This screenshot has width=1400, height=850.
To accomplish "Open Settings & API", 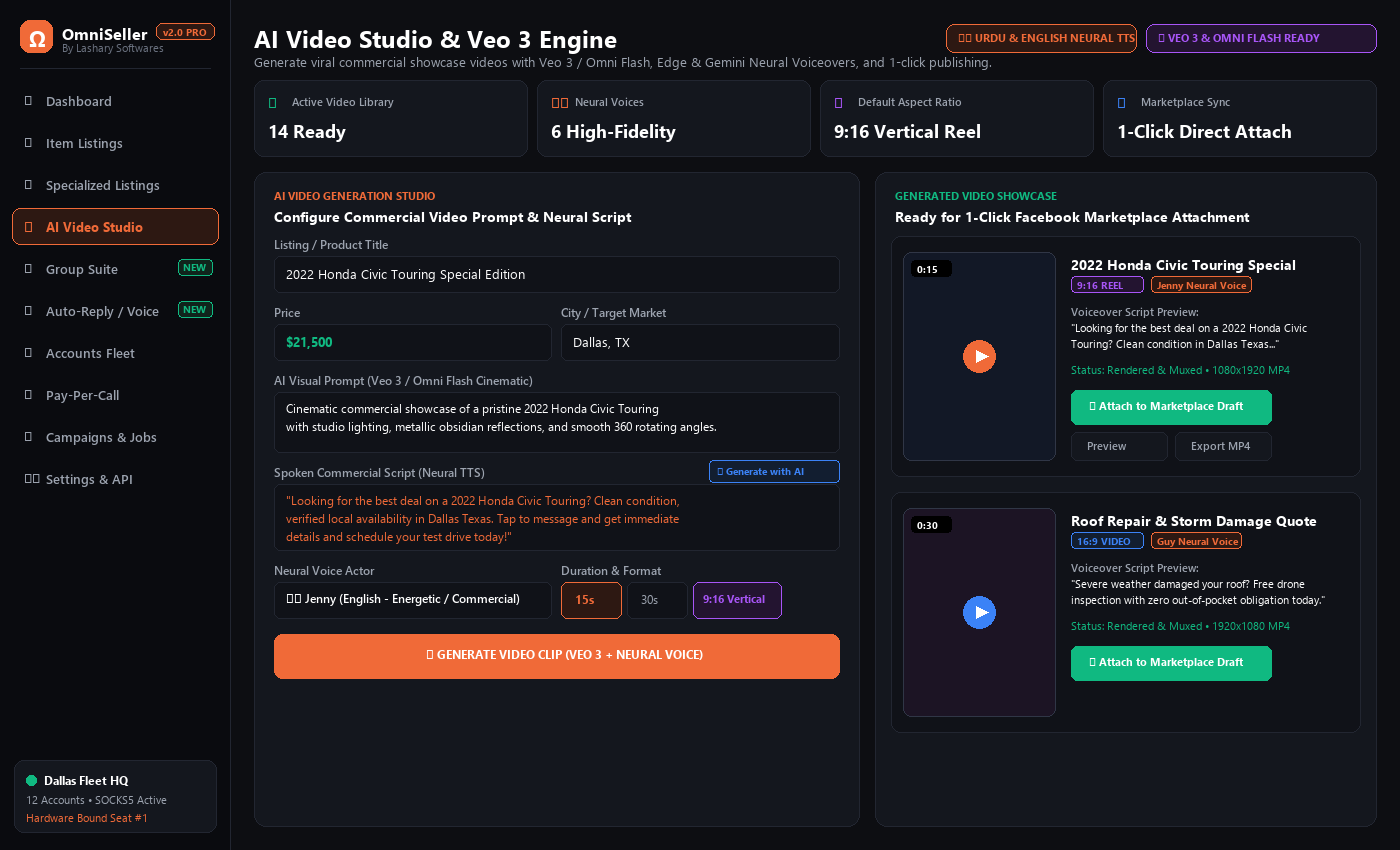I will point(115,479).
